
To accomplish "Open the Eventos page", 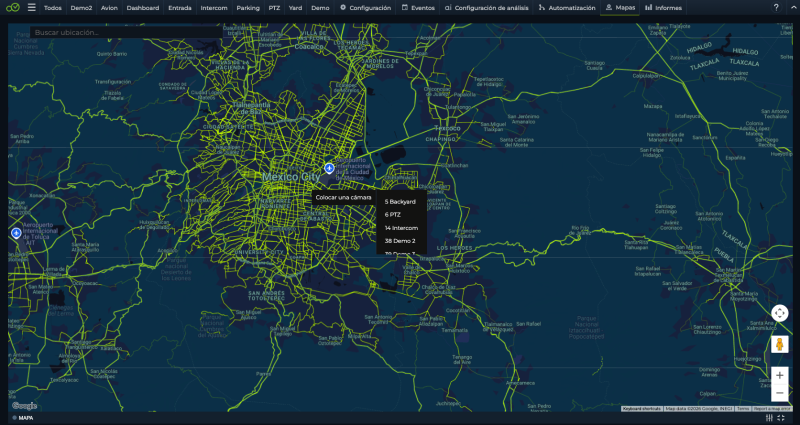I will pyautogui.click(x=418, y=8).
